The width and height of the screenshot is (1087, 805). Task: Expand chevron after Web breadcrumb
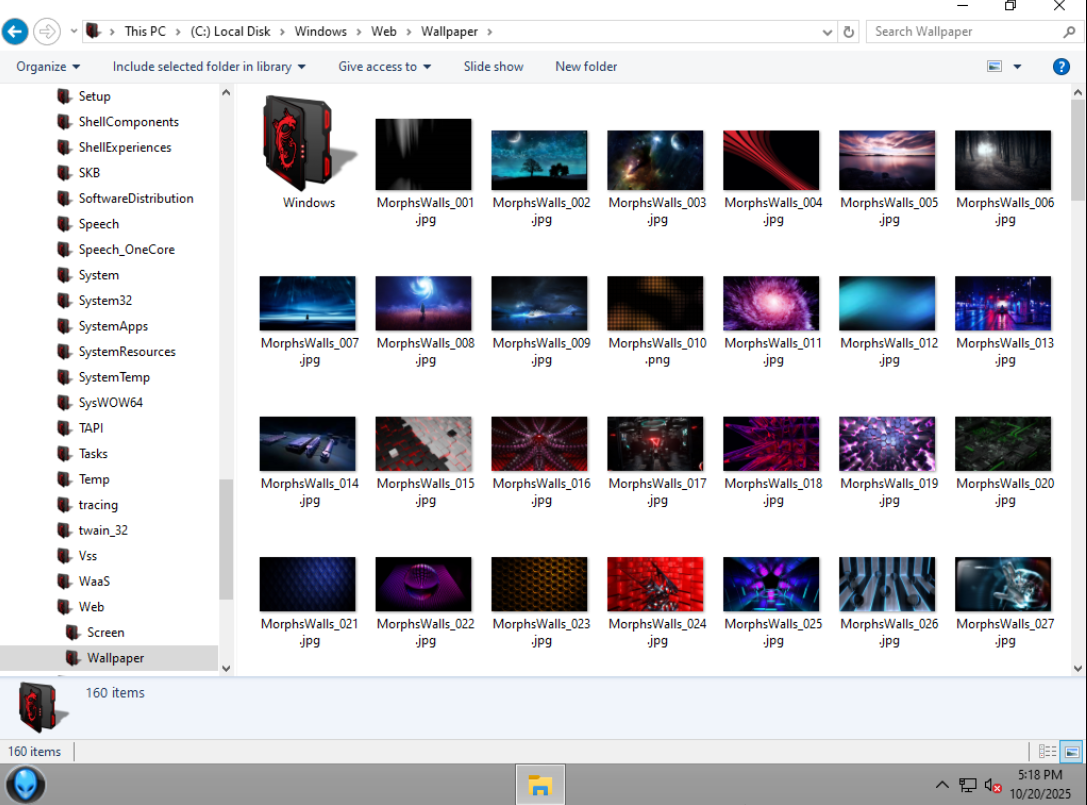(x=408, y=32)
